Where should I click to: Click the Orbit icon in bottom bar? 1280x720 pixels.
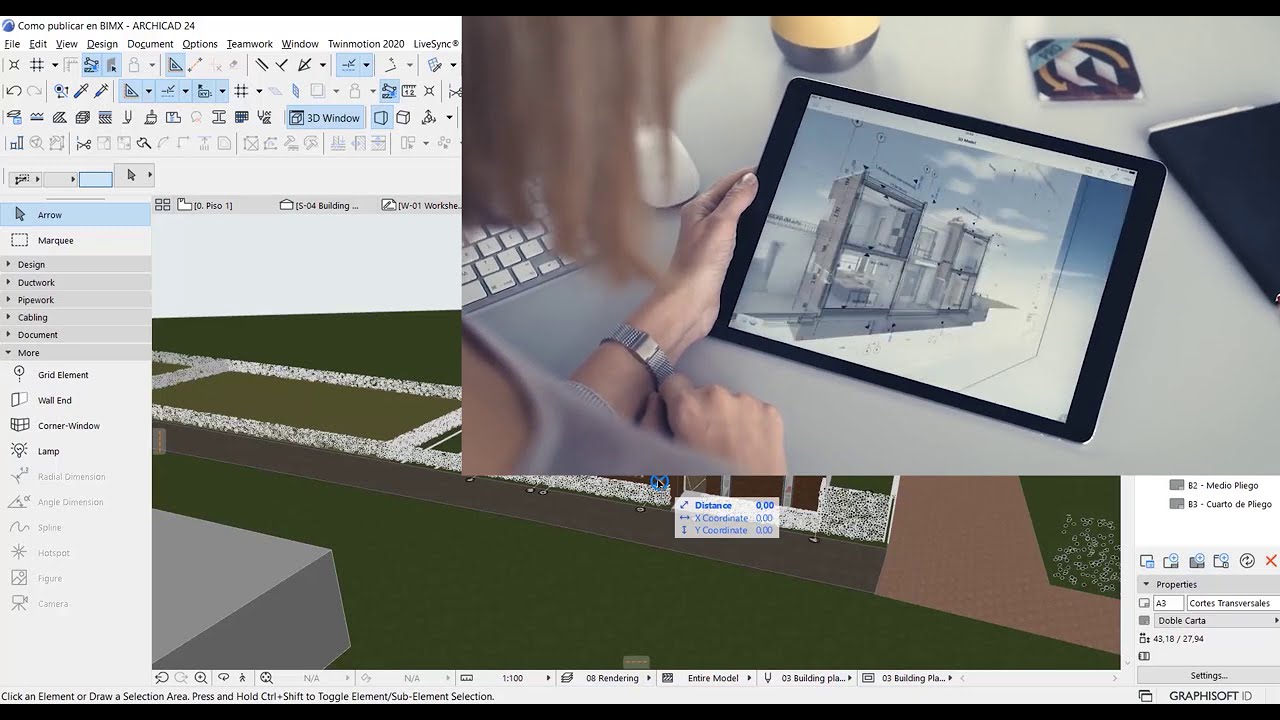[223, 678]
